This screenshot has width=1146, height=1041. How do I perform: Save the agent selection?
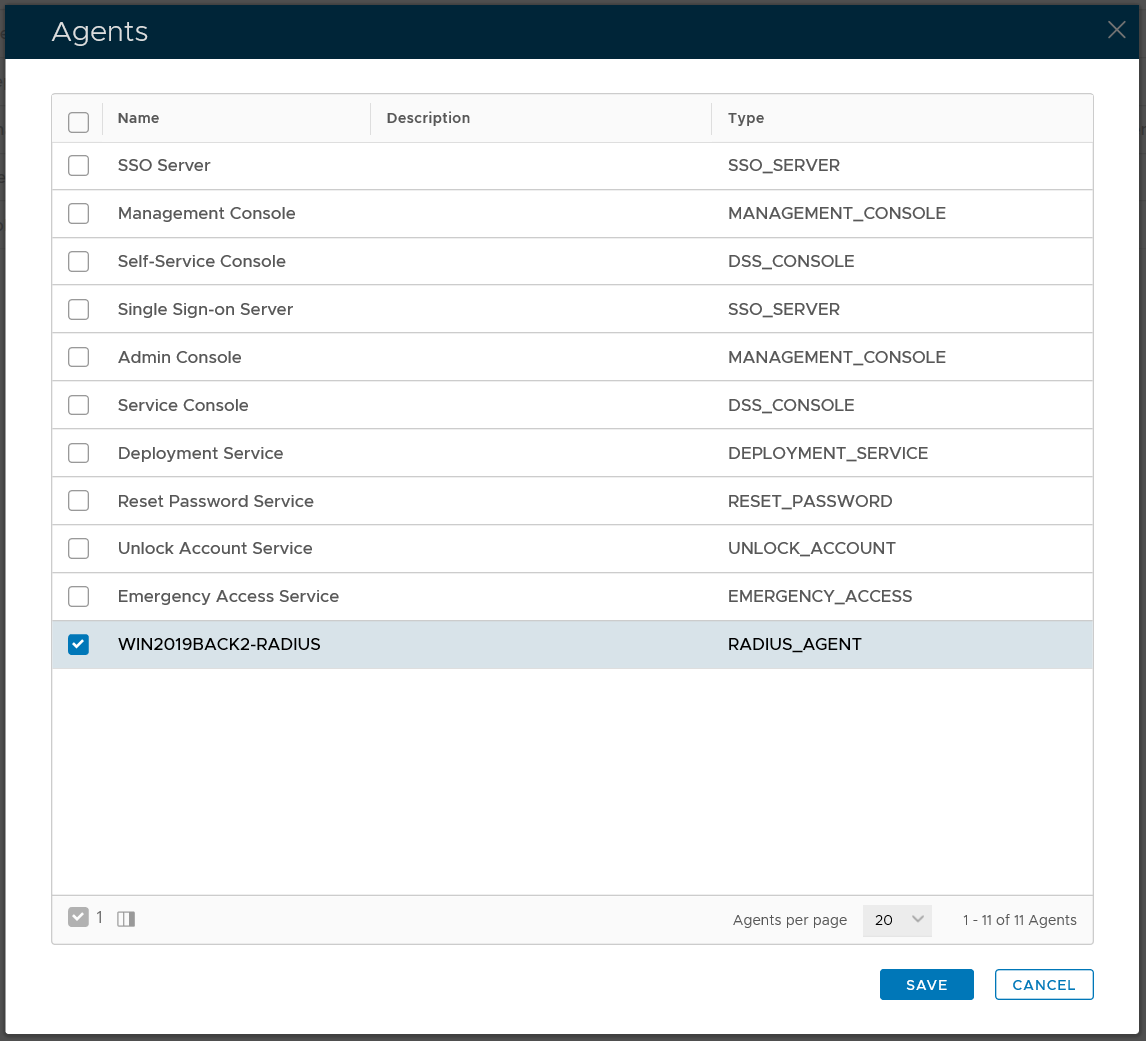926,985
